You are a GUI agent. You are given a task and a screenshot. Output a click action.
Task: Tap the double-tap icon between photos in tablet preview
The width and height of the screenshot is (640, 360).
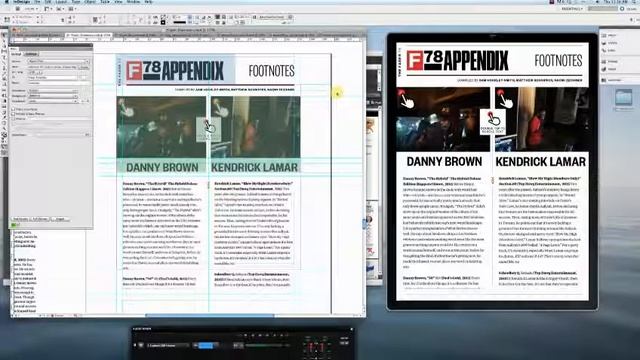(x=493, y=122)
